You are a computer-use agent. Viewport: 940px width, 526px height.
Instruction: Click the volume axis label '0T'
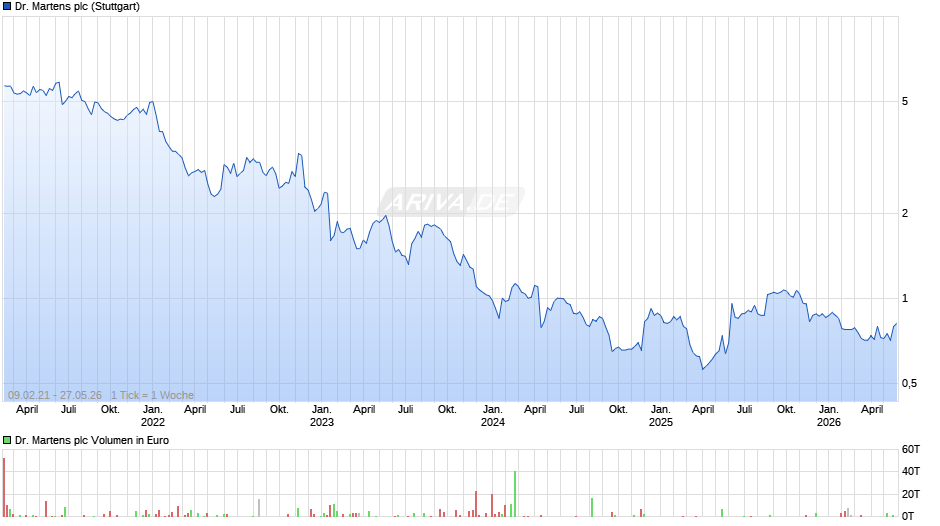pos(908,516)
